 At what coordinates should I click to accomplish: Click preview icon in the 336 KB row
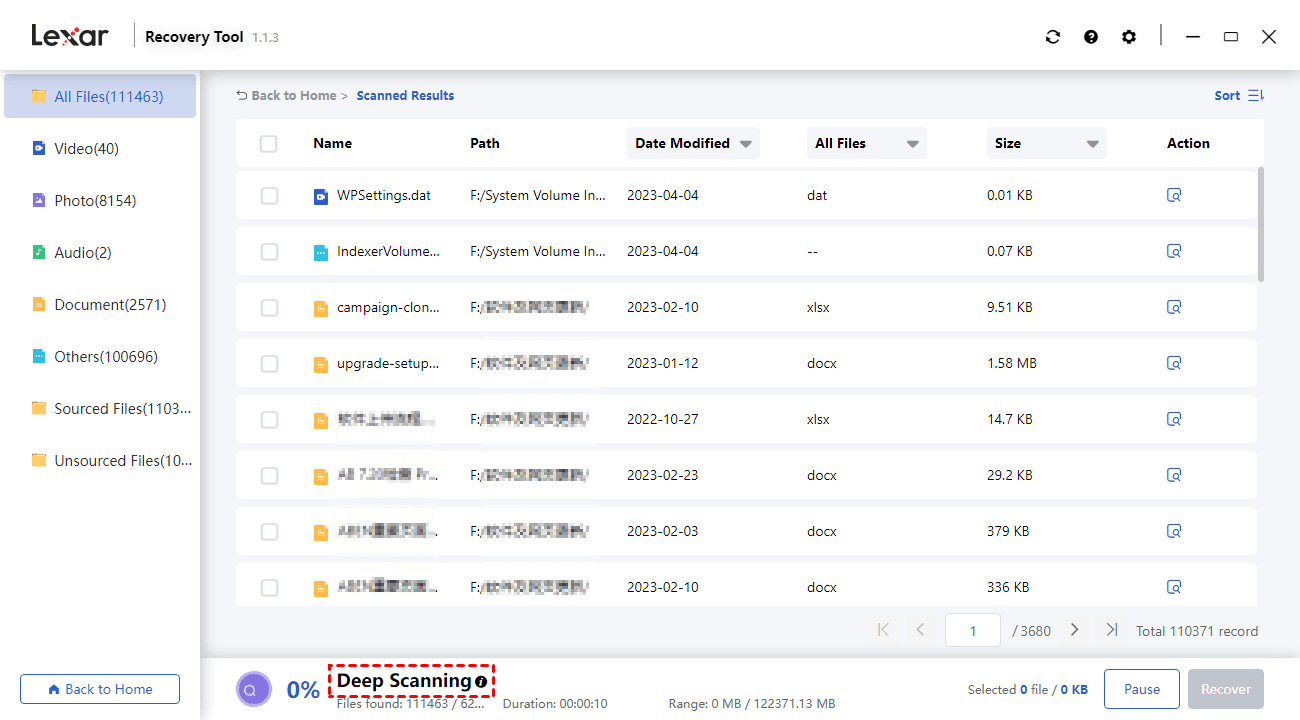(1174, 588)
